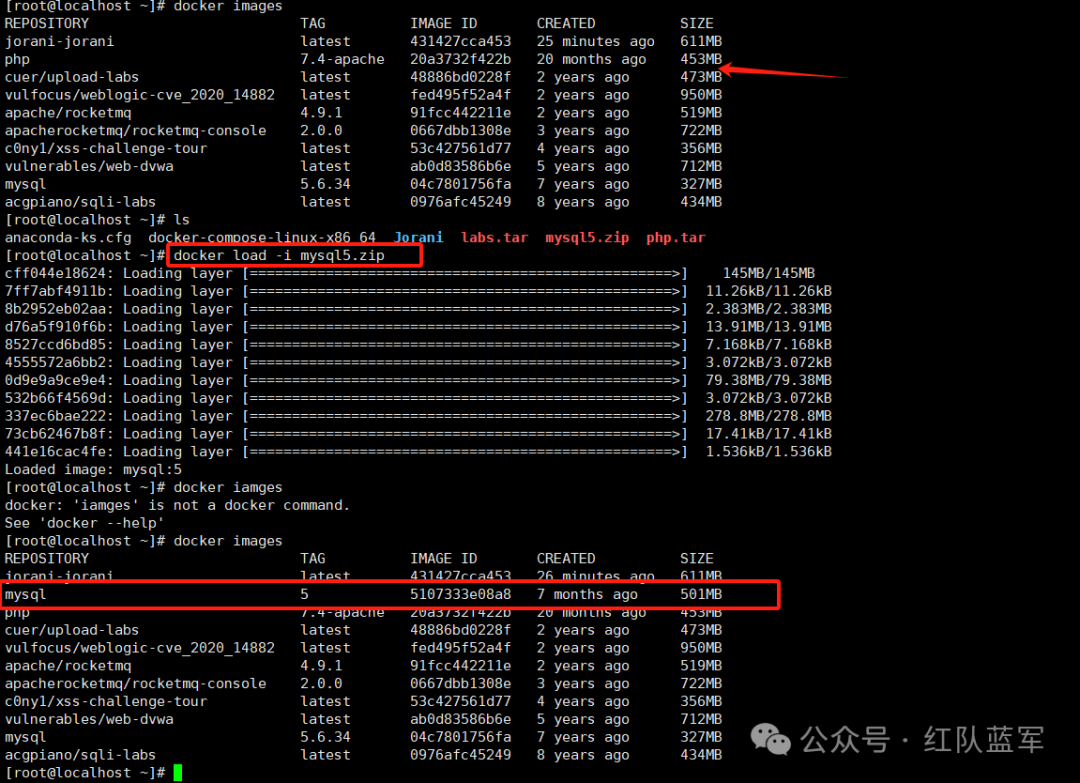Select layer ID '8b2952eb02aa'
Viewport: 1080px width, 783px height.
[55, 309]
